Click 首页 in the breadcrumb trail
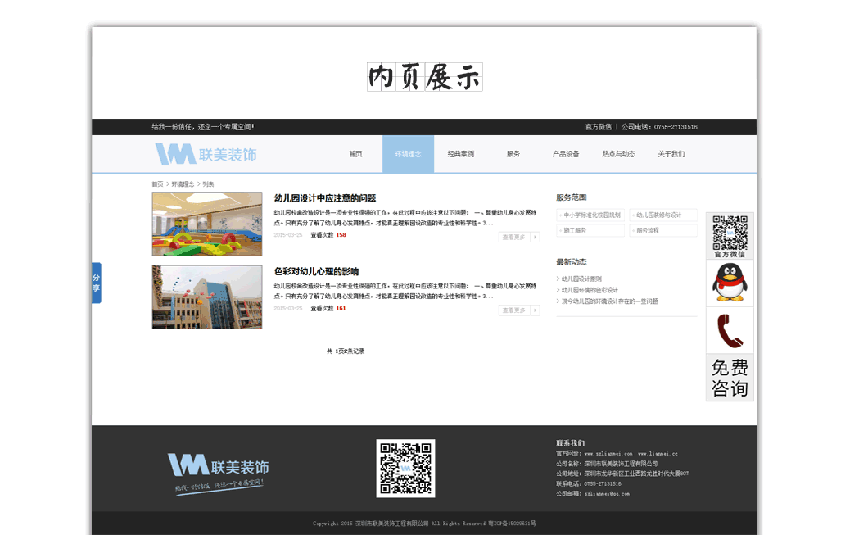 pyautogui.click(x=157, y=184)
